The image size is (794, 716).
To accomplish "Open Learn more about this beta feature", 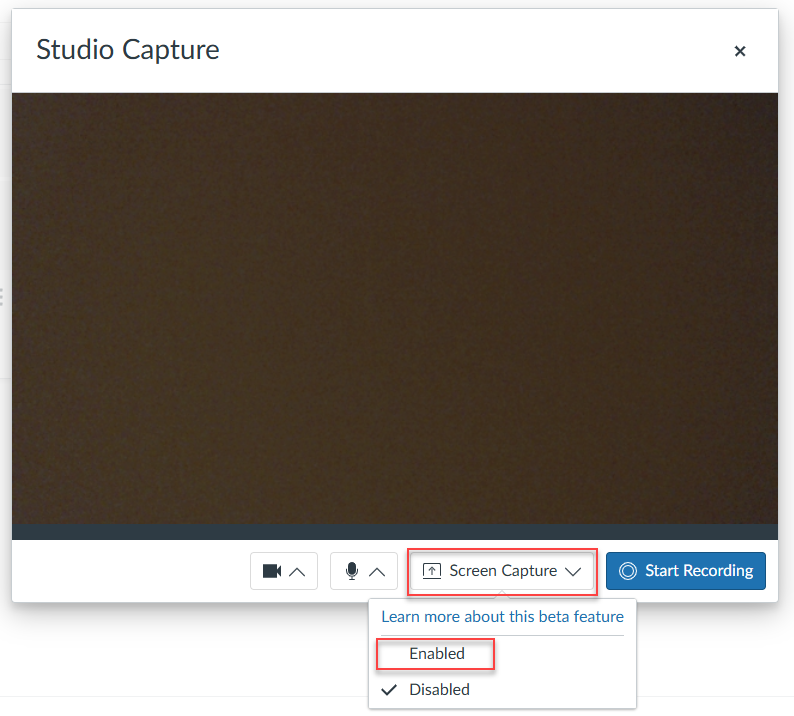I will [502, 616].
